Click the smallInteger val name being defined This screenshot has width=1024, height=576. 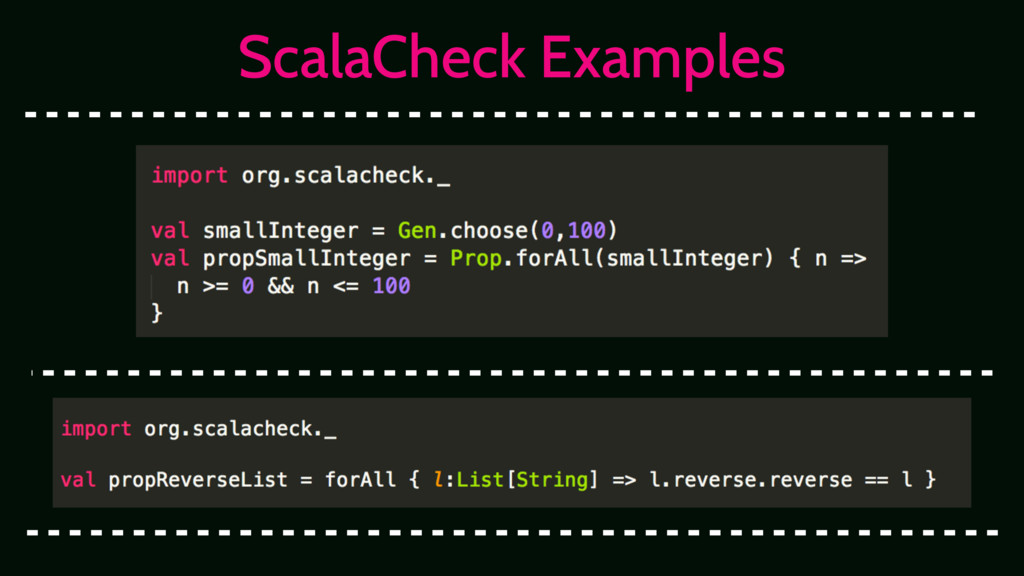[x=267, y=231]
